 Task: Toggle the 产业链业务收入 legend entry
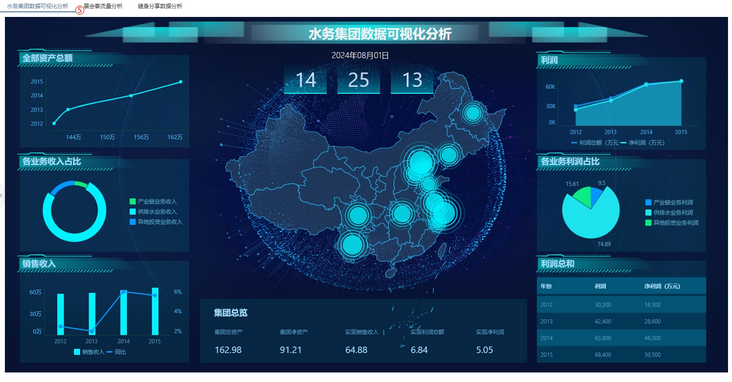(153, 201)
